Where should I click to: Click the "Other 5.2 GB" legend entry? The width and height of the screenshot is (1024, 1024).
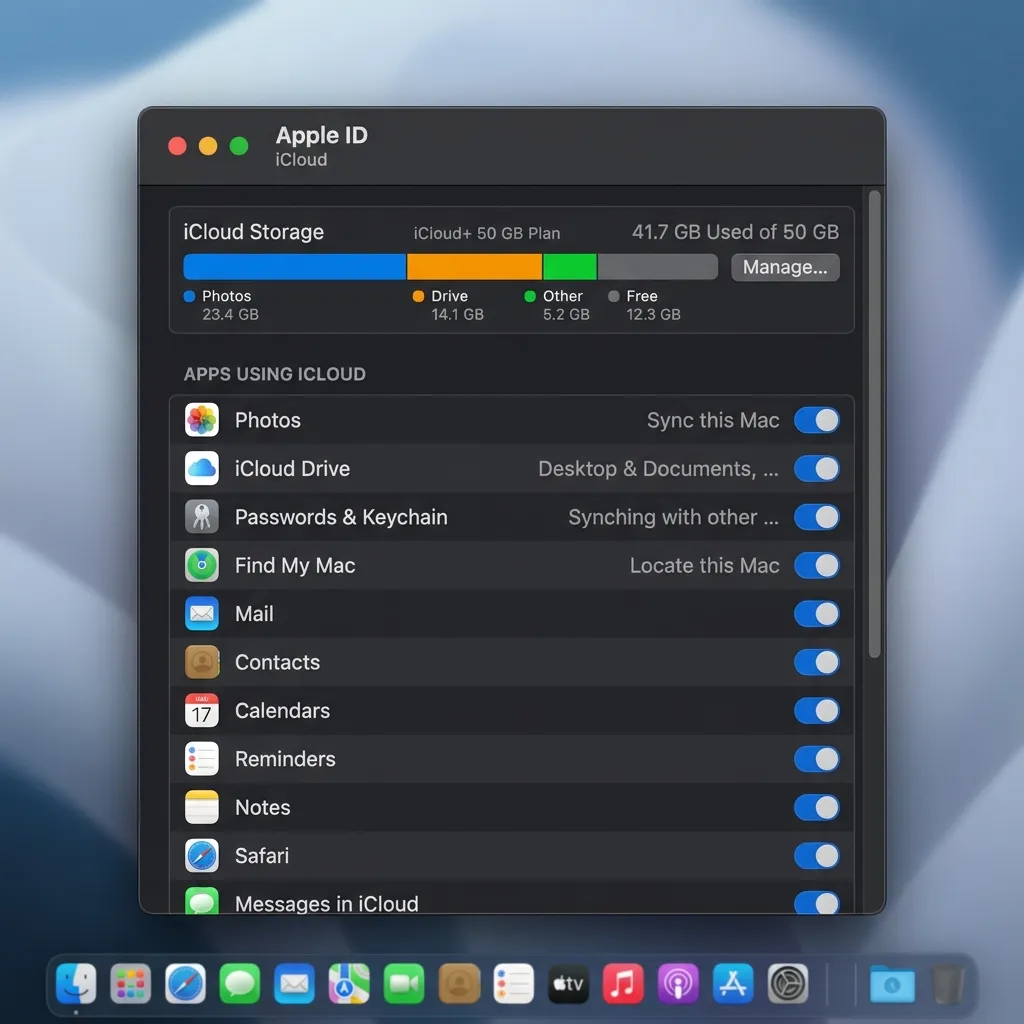click(557, 305)
